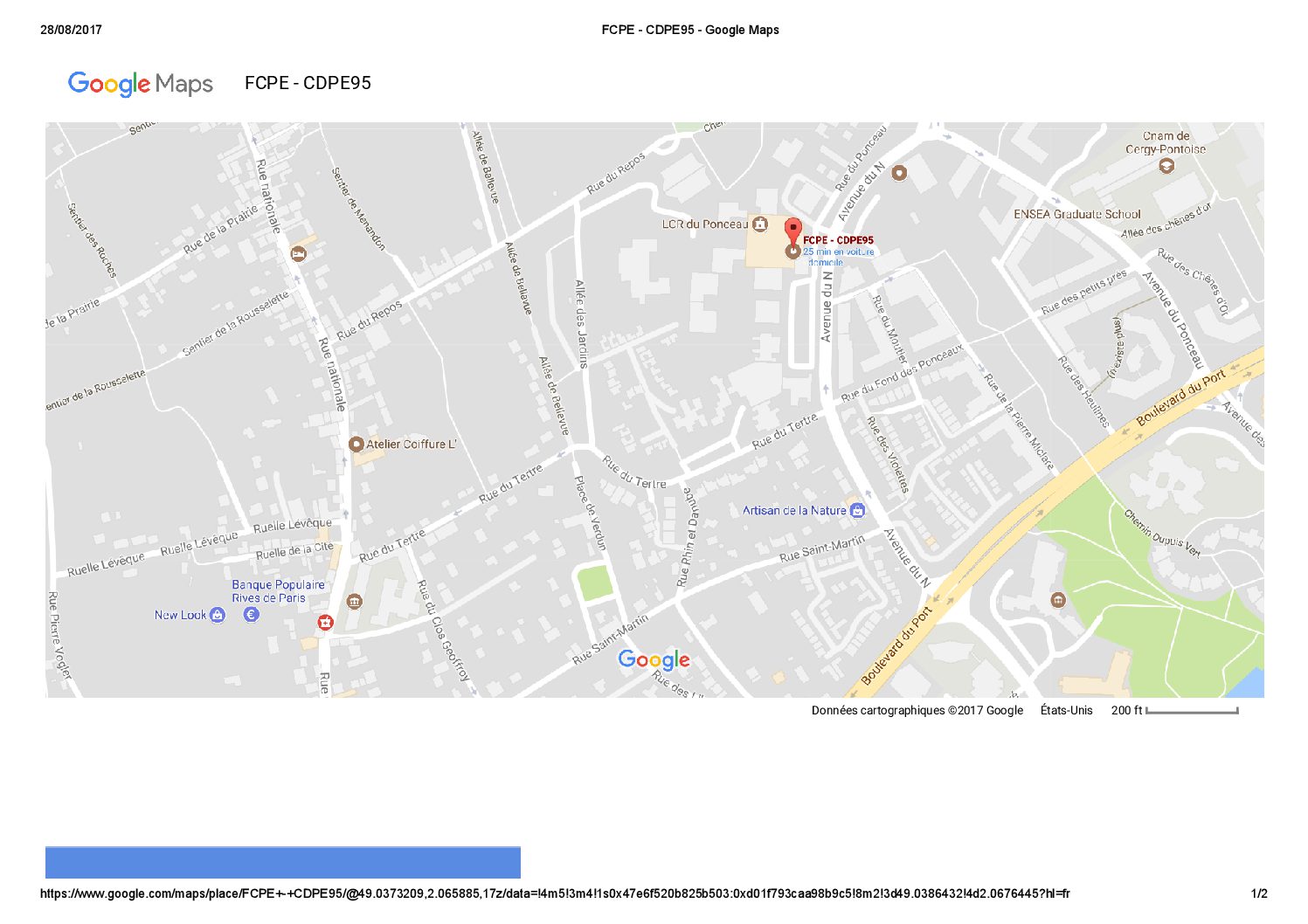This screenshot has width=1308, height=924.
Task: Click the museum icon south of Boulevard du Port
Action: click(1058, 600)
